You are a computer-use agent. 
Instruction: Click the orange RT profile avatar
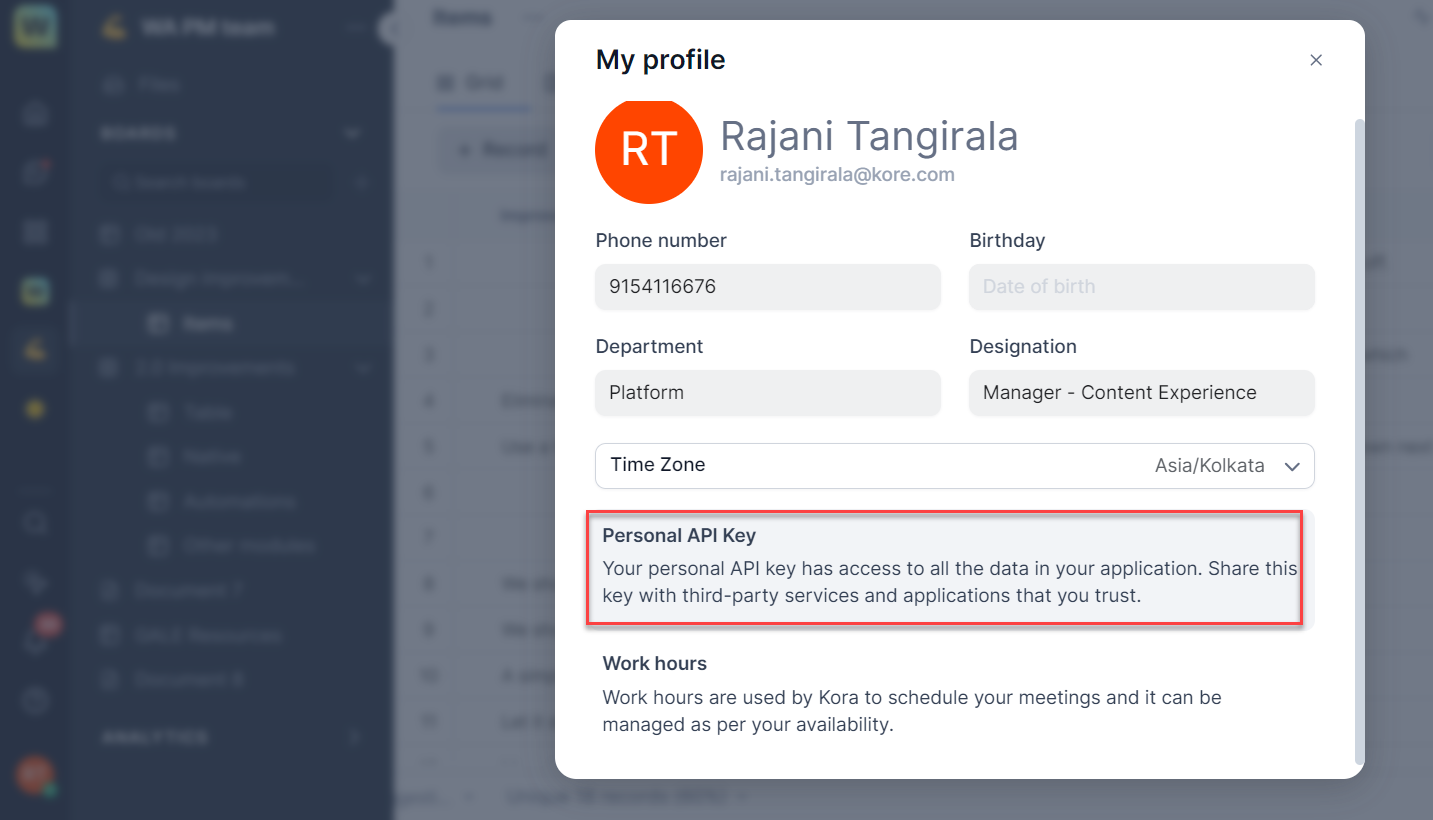pyautogui.click(x=648, y=150)
